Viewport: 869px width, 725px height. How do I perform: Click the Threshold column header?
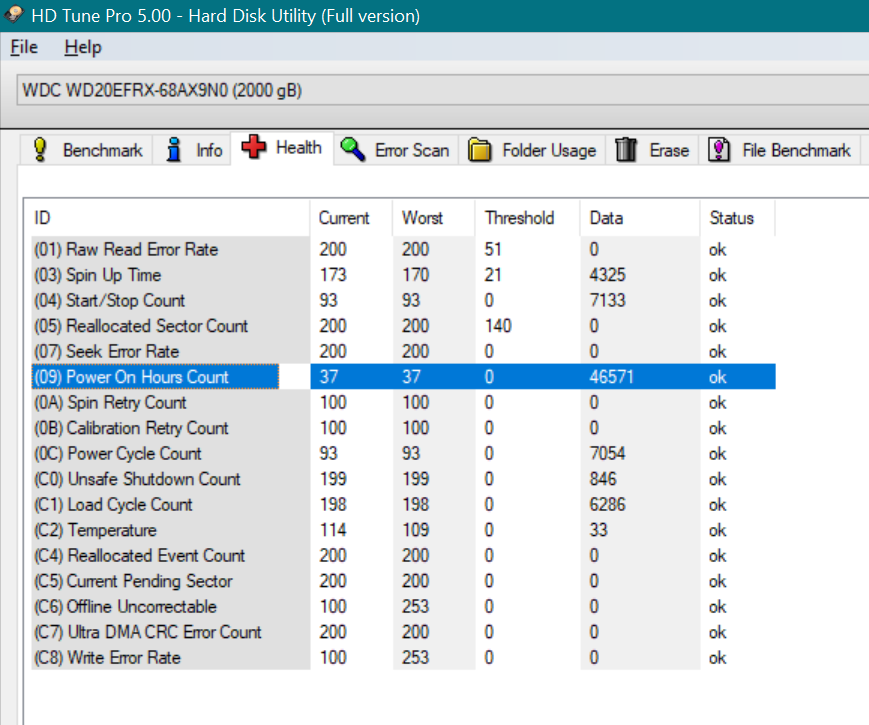[x=518, y=218]
